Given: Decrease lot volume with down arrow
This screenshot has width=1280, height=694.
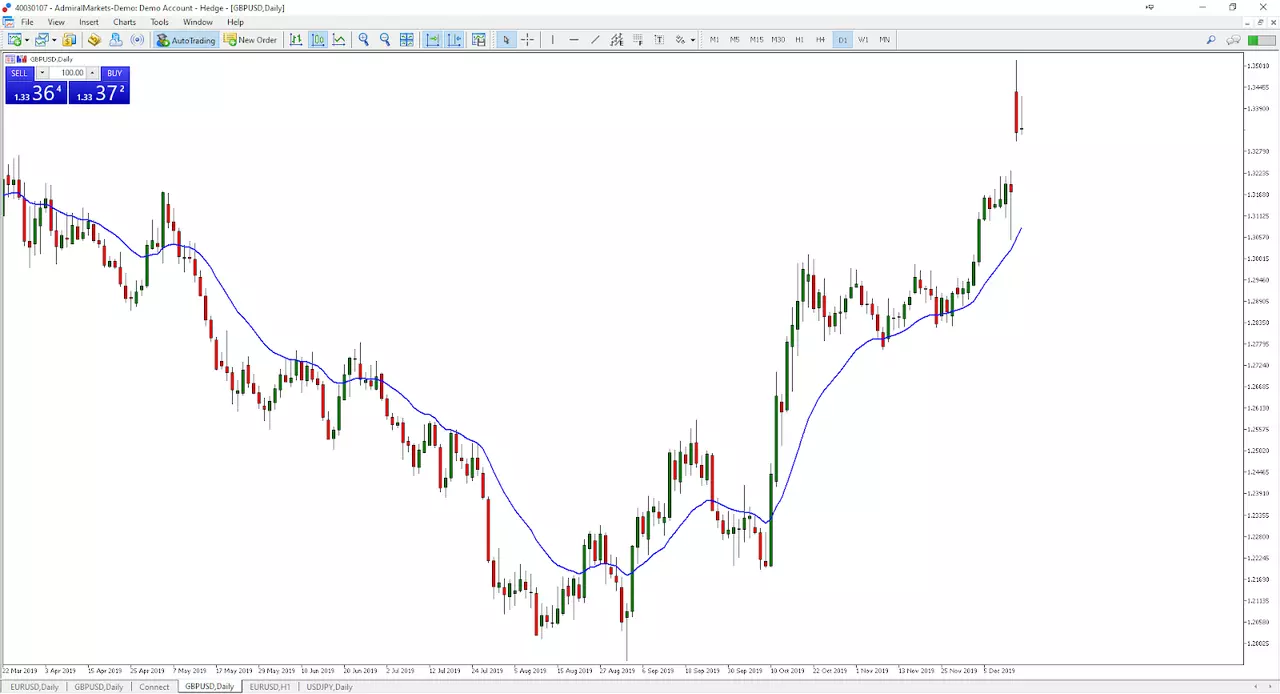Looking at the screenshot, I should (x=43, y=73).
